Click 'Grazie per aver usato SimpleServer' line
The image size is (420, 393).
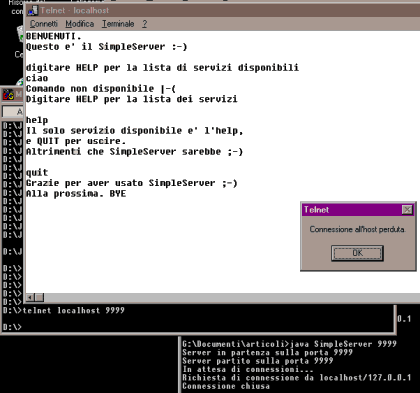point(132,183)
